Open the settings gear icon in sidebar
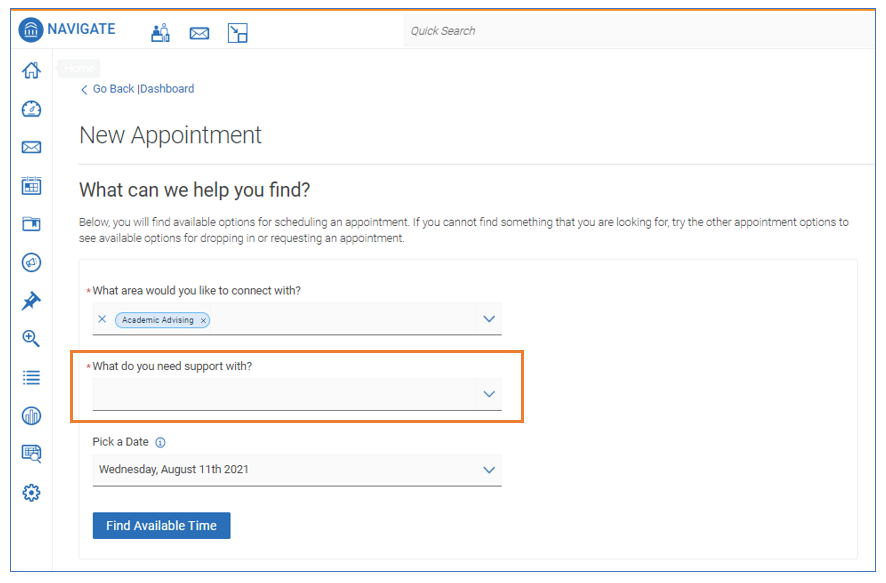 (31, 492)
